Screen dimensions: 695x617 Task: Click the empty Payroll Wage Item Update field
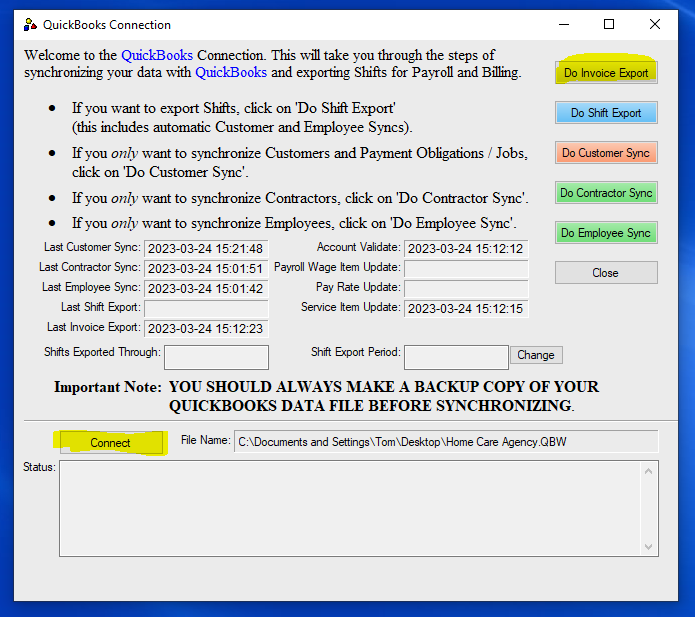(466, 269)
